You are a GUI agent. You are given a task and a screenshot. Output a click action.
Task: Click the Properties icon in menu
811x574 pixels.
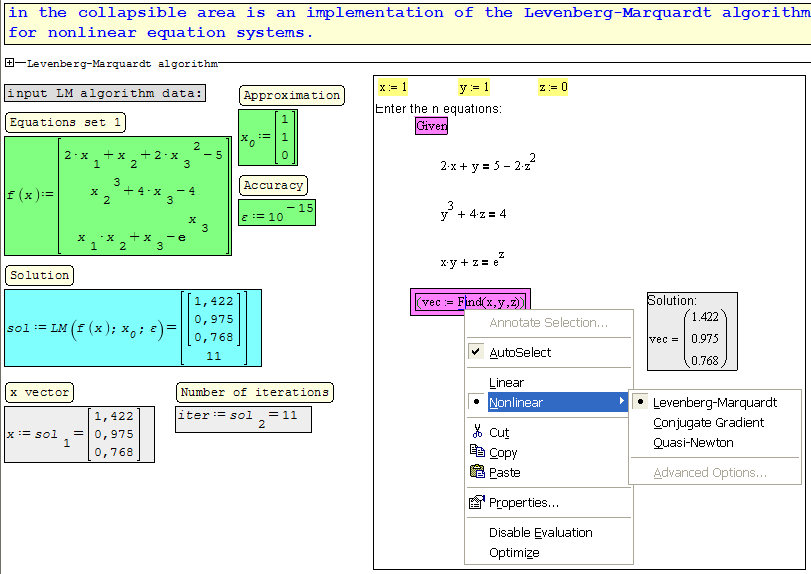point(476,502)
